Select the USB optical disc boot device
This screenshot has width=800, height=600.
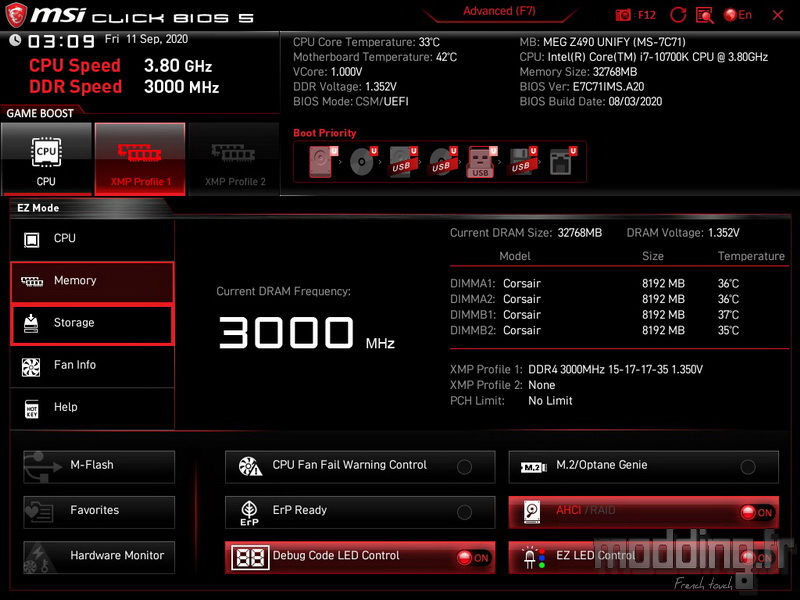pos(442,162)
